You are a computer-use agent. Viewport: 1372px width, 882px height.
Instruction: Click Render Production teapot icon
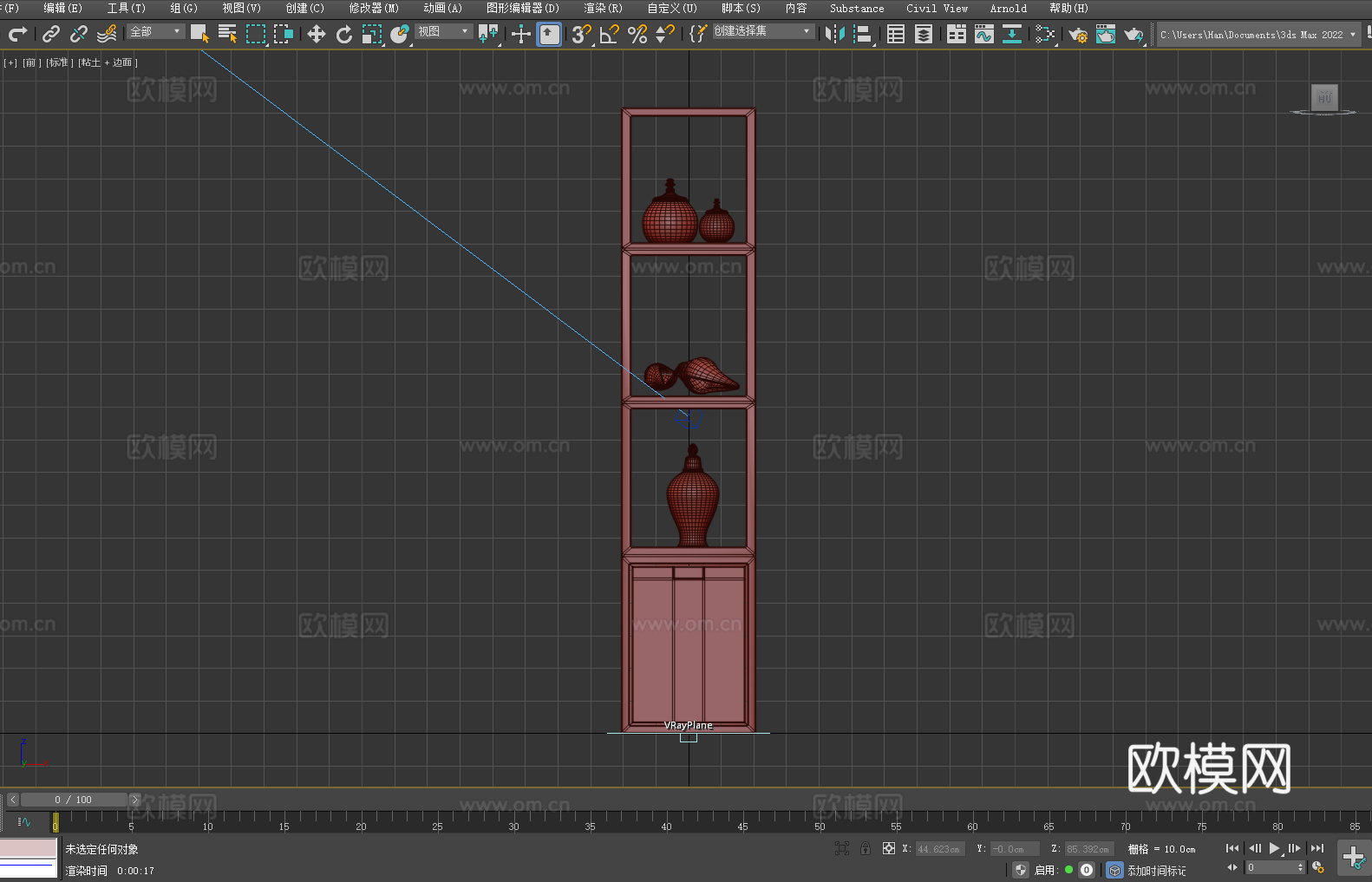1134,34
